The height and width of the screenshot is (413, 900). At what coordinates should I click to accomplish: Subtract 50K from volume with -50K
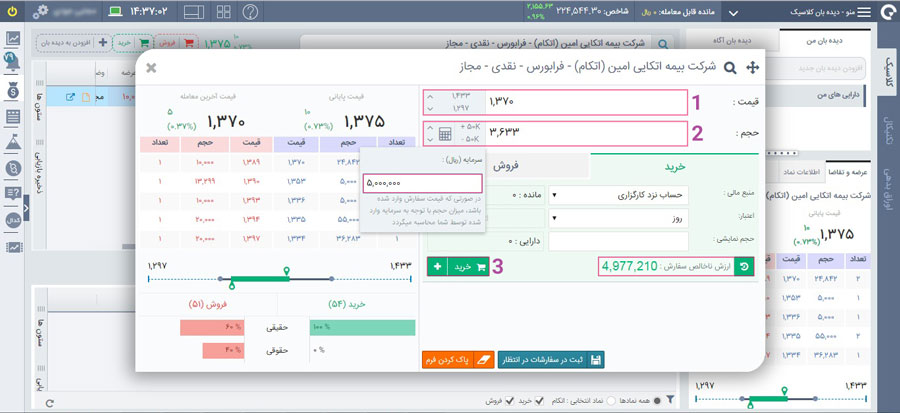(x=471, y=139)
